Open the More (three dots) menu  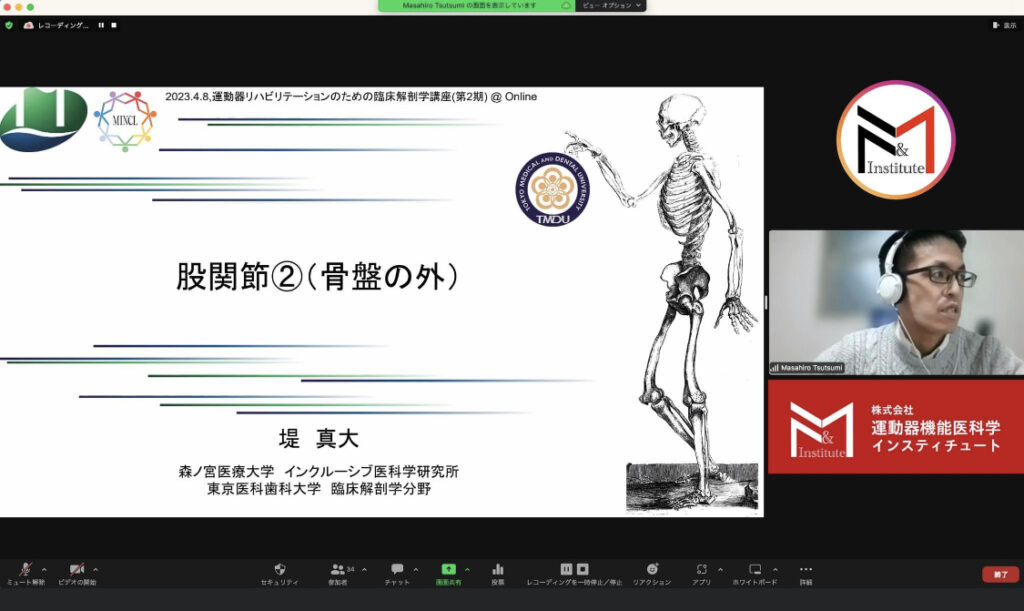click(x=806, y=569)
